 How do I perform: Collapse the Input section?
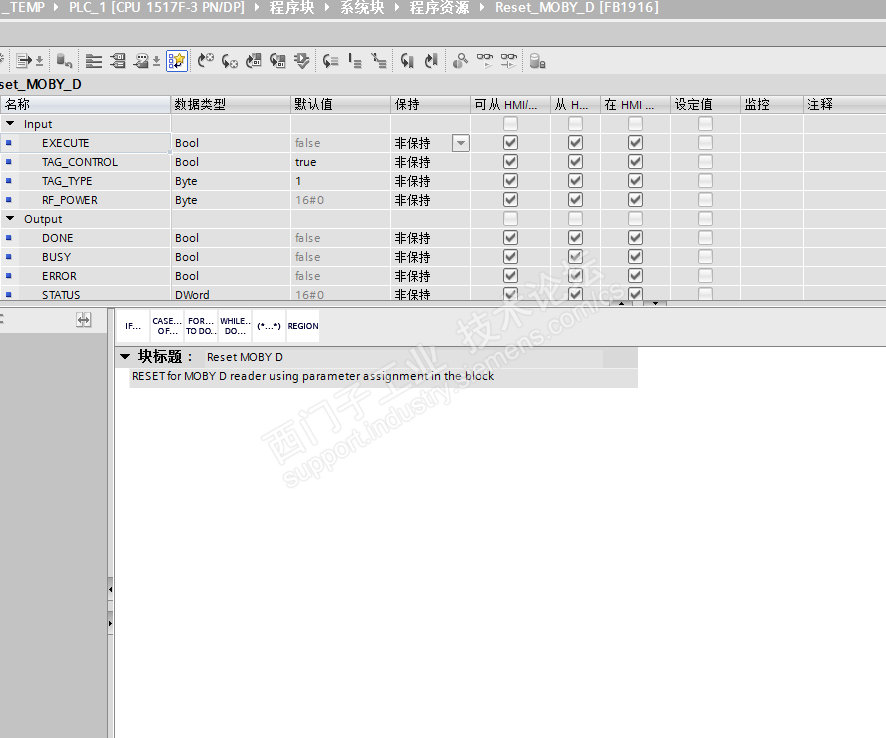point(10,123)
